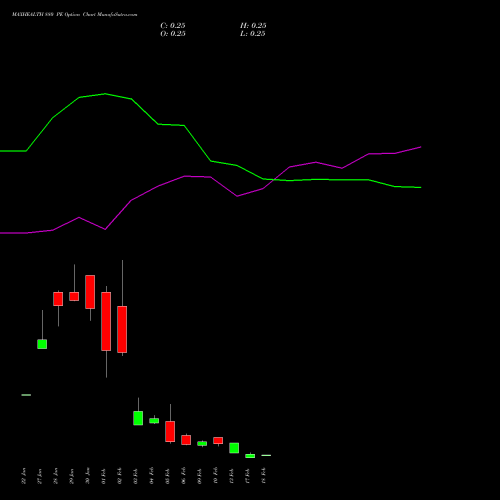Screen dimensions: 500x500
Task: Click the '28 Jan' date label
Action: 55,476
